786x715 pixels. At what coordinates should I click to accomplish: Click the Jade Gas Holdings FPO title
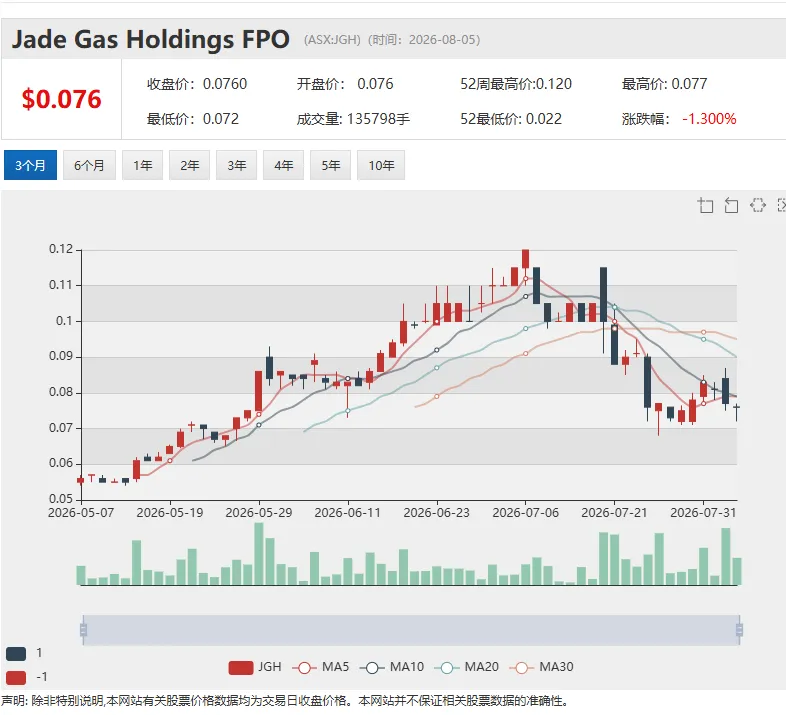pyautogui.click(x=150, y=39)
